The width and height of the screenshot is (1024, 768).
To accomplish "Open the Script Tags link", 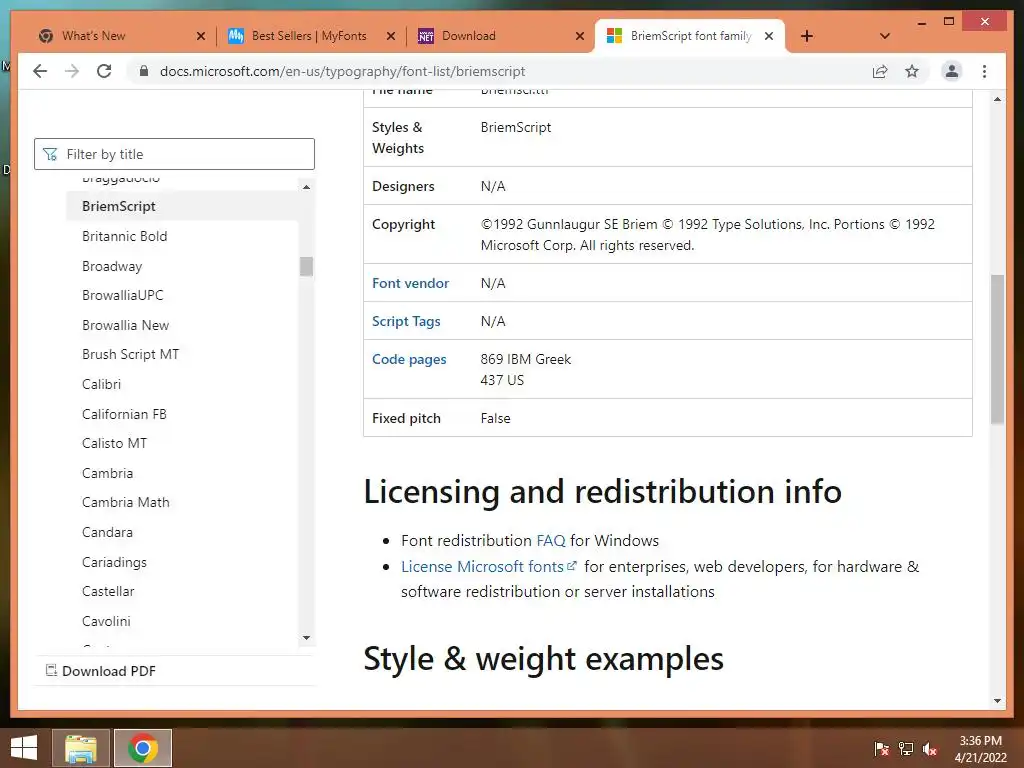I will [x=406, y=321].
